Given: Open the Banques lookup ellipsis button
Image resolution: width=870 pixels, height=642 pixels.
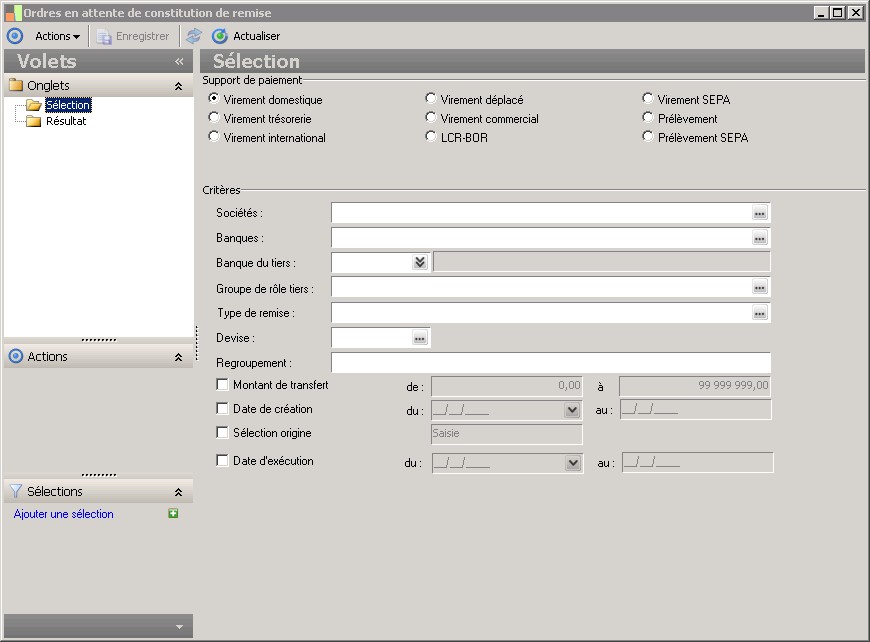Looking at the screenshot, I should pos(760,238).
